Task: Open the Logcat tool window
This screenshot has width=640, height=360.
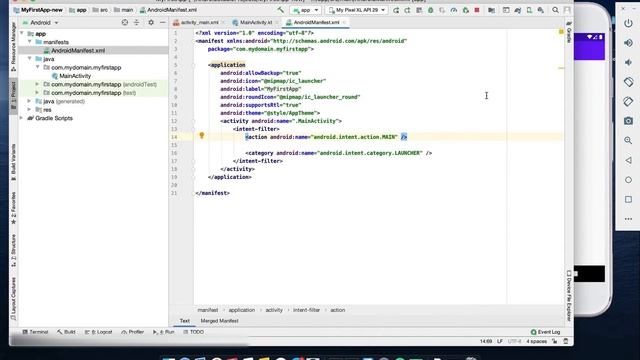Action: [x=98, y=332]
